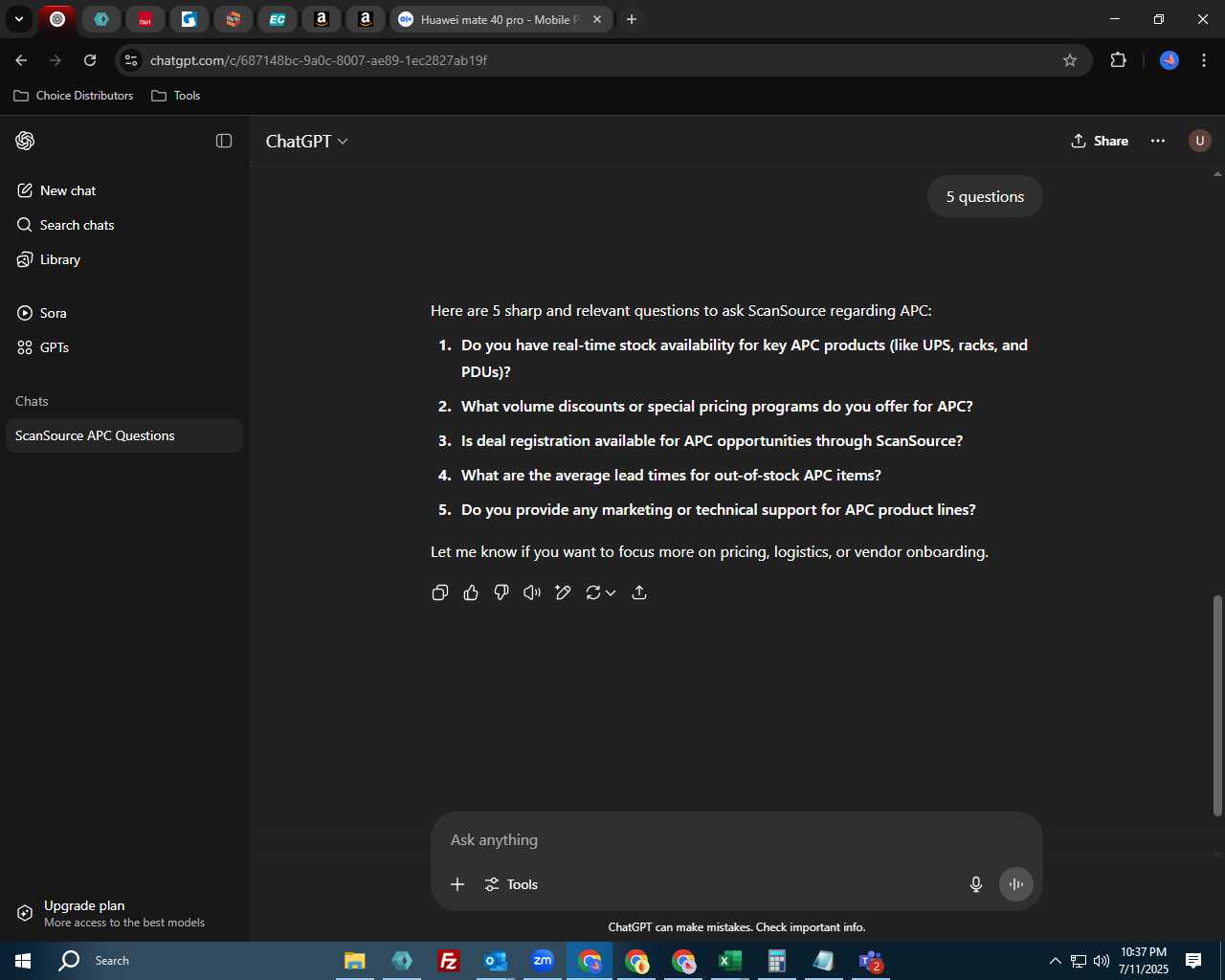The height and width of the screenshot is (980, 1225).
Task: Read the response aloud
Action: [532, 592]
